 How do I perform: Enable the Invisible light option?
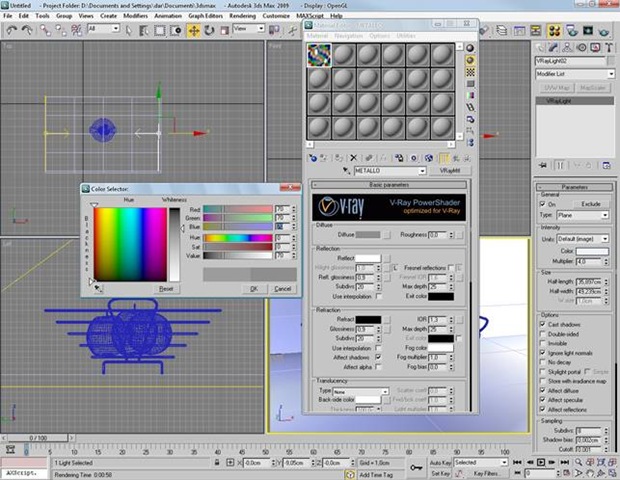click(x=540, y=341)
